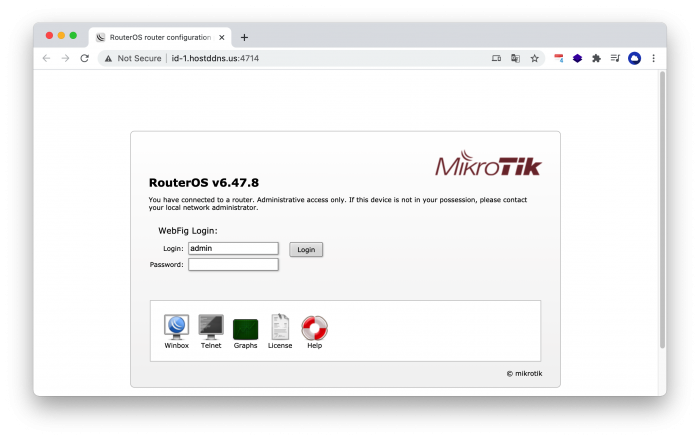Click the Winbox text label

(x=176, y=345)
